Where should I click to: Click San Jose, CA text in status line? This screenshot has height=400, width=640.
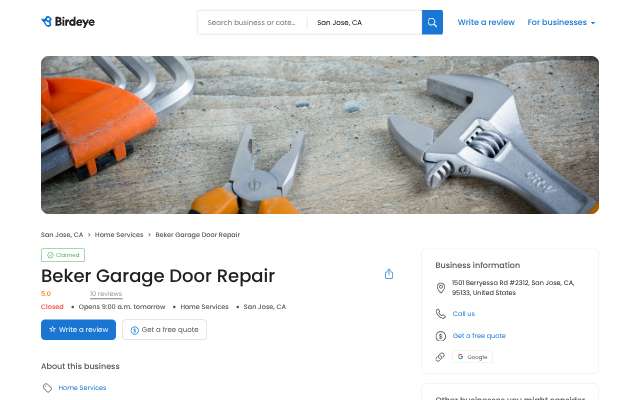265,307
